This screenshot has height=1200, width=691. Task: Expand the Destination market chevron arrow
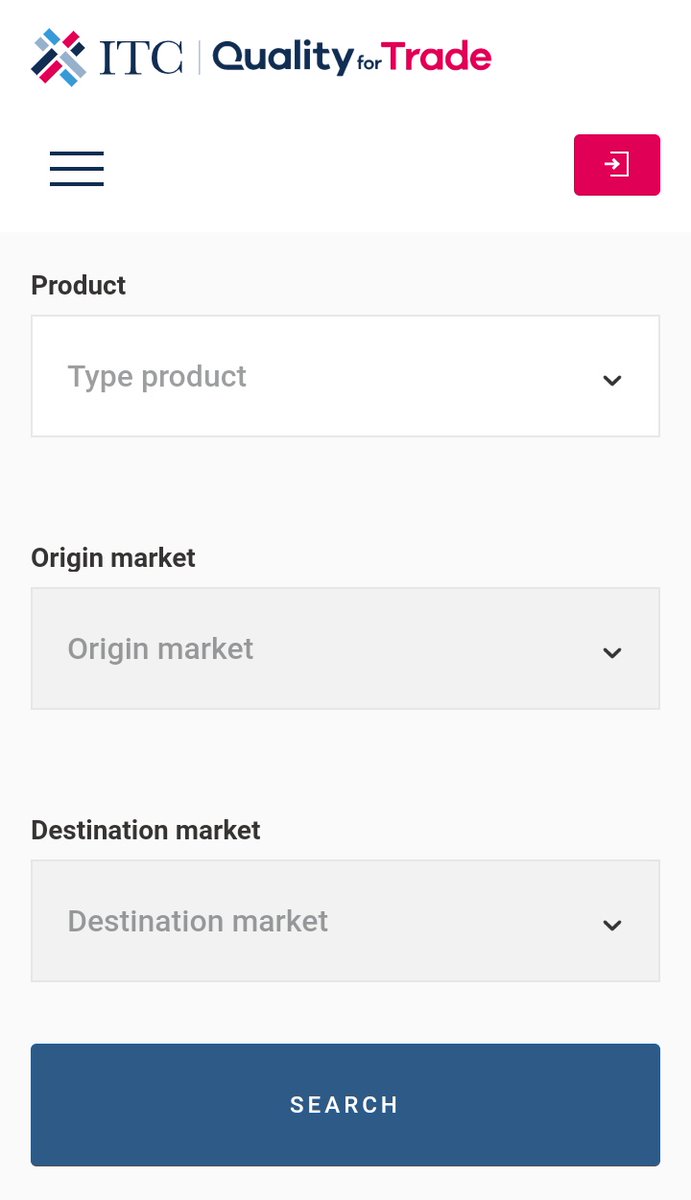612,924
